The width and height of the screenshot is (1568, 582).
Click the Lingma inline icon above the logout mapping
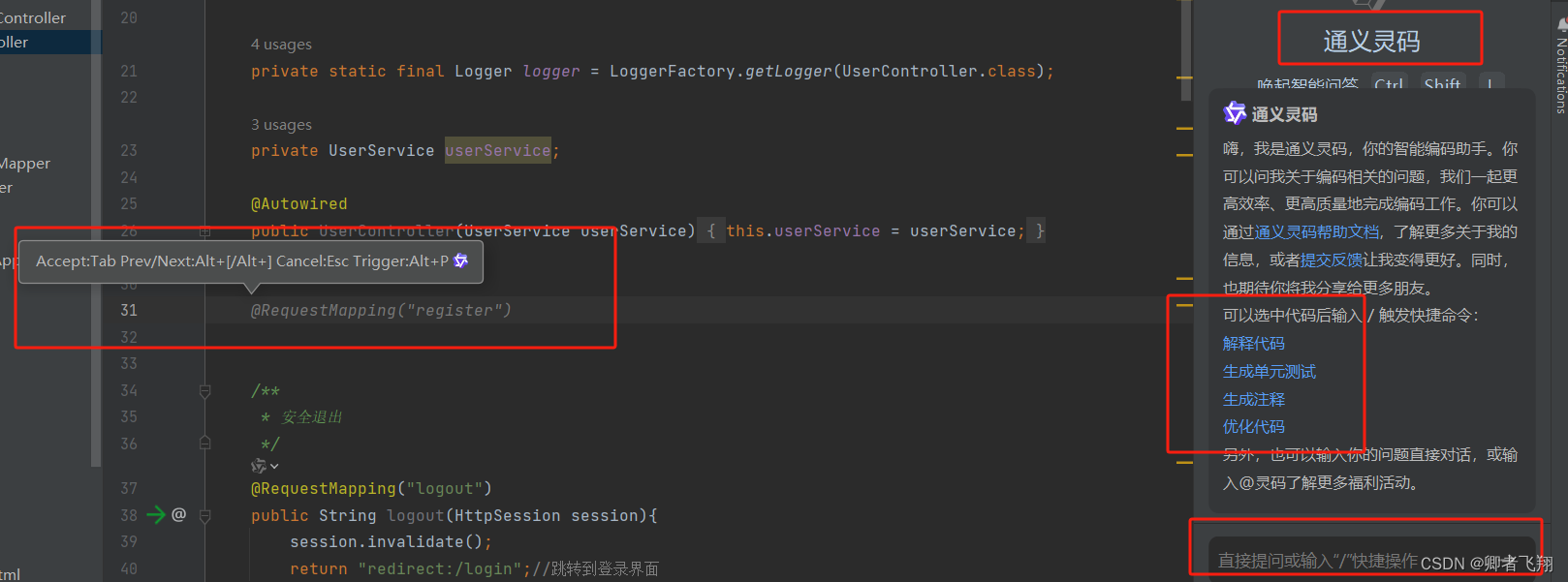tap(259, 466)
